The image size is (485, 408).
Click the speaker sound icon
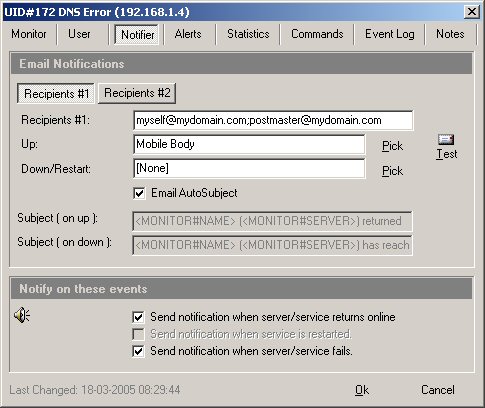pyautogui.click(x=22, y=315)
